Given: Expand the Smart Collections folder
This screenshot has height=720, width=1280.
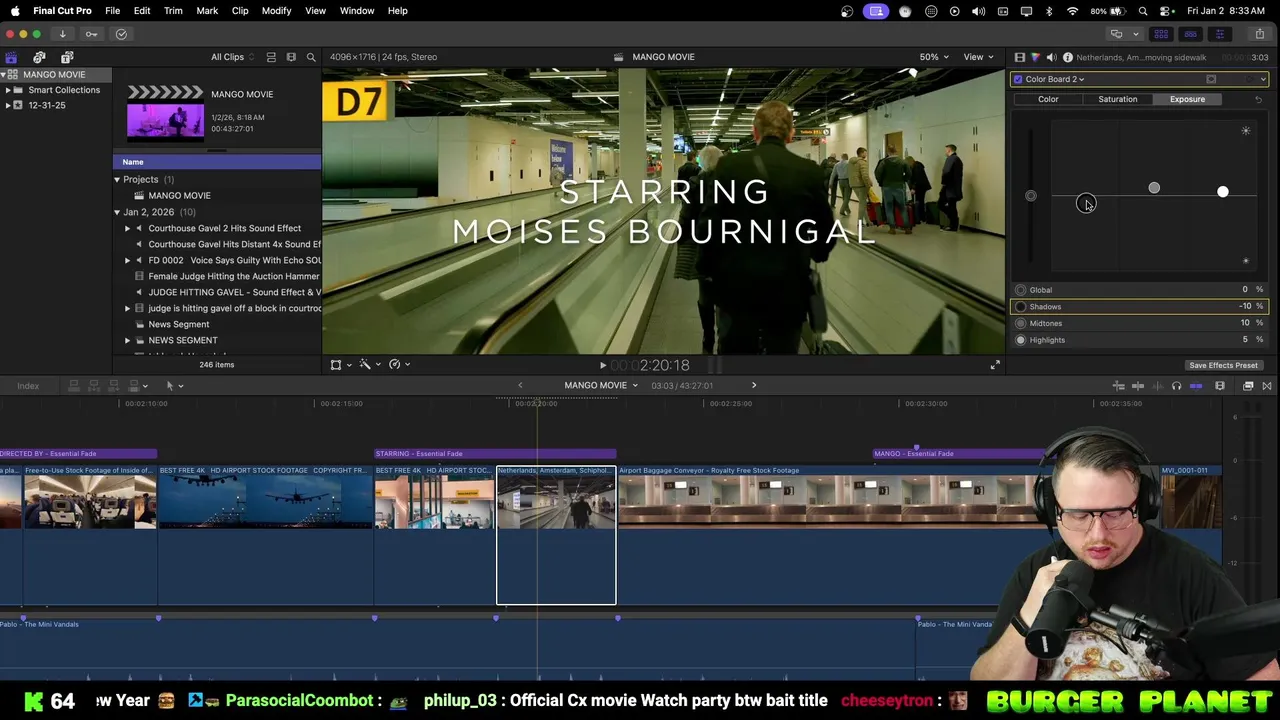Looking at the screenshot, I should (x=8, y=90).
